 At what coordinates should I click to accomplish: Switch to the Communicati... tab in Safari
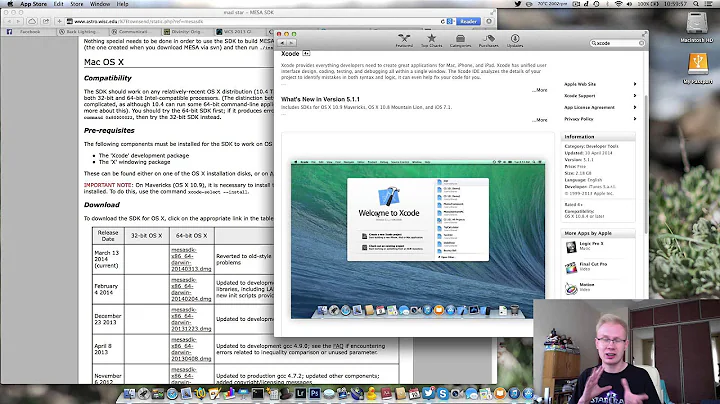click(133, 32)
